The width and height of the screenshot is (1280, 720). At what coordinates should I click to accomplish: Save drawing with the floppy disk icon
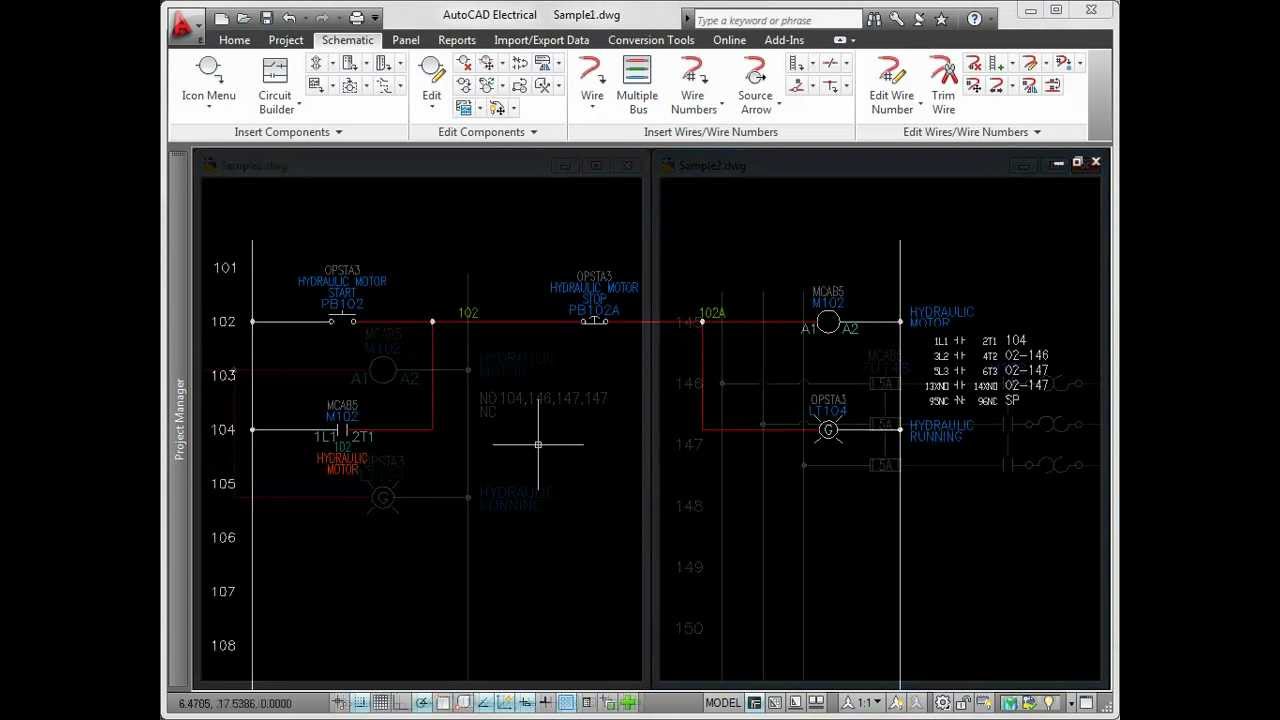[x=266, y=18]
